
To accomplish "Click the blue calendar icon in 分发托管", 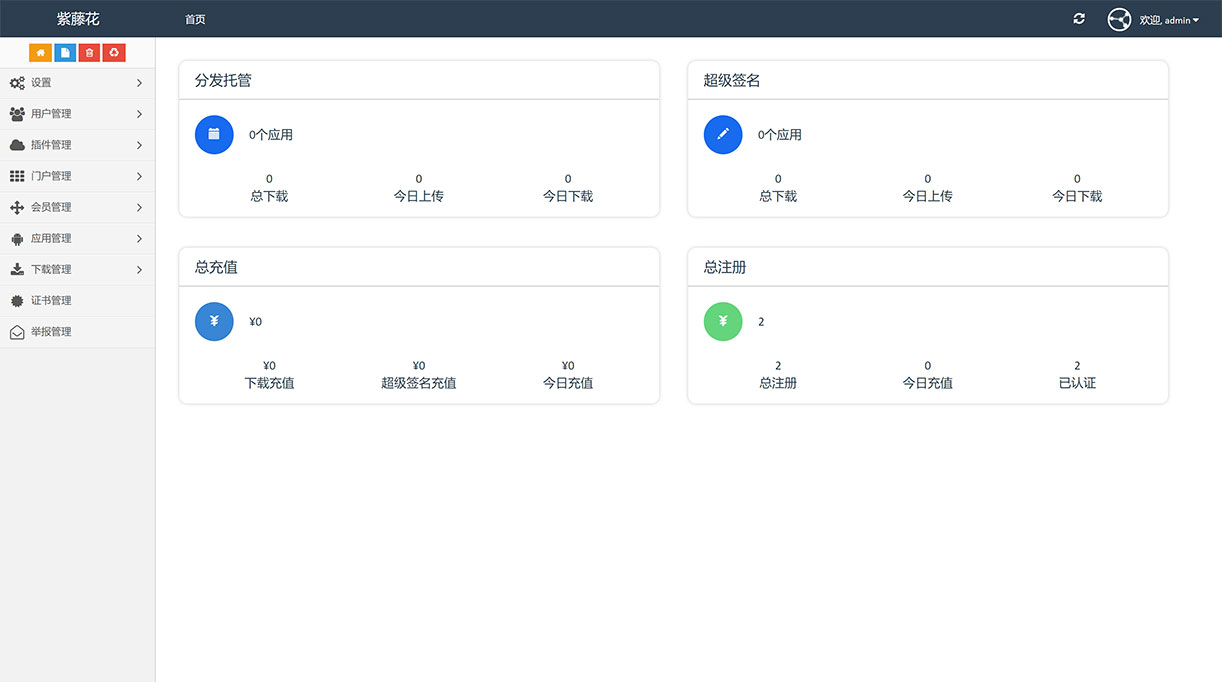I will tap(214, 135).
